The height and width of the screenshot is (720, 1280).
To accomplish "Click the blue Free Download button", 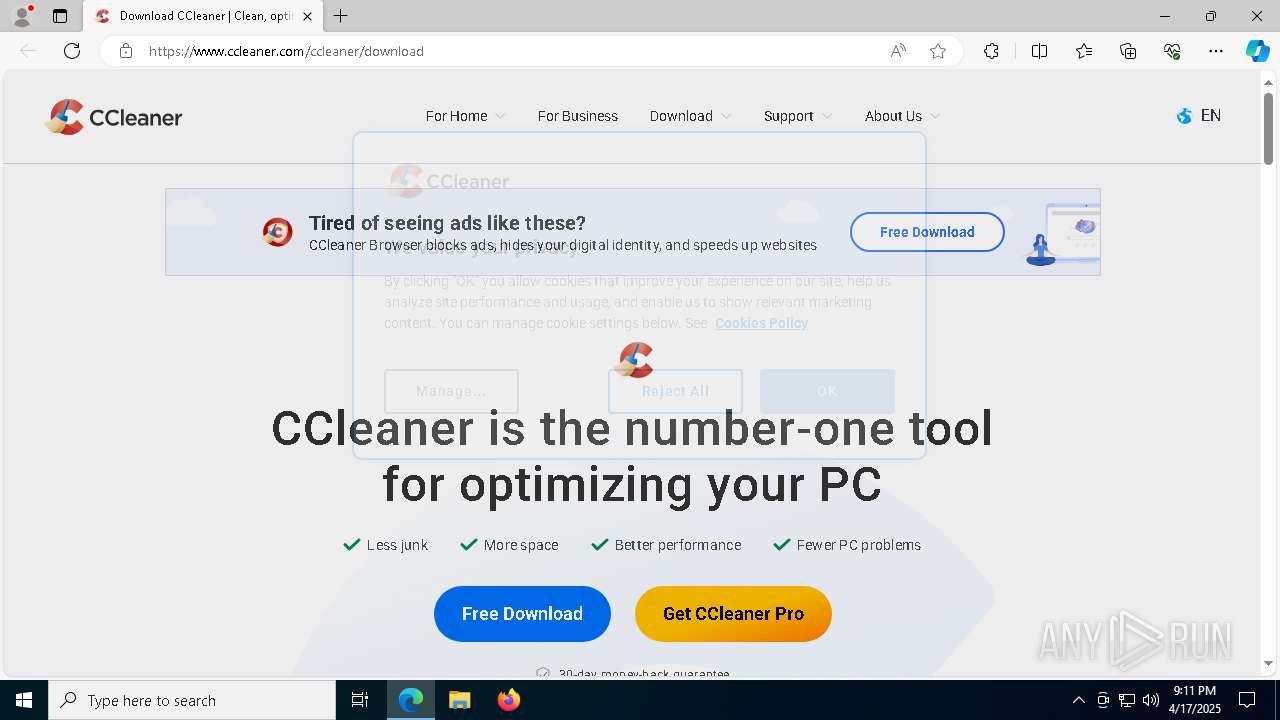I will point(522,614).
